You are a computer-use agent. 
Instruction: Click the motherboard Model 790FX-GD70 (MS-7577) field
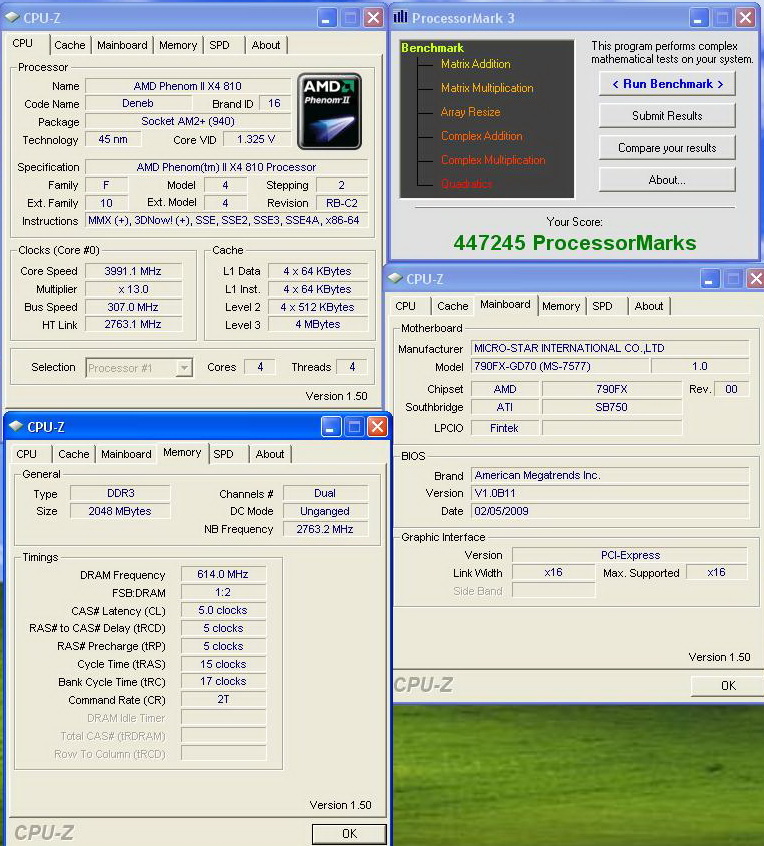[560, 366]
